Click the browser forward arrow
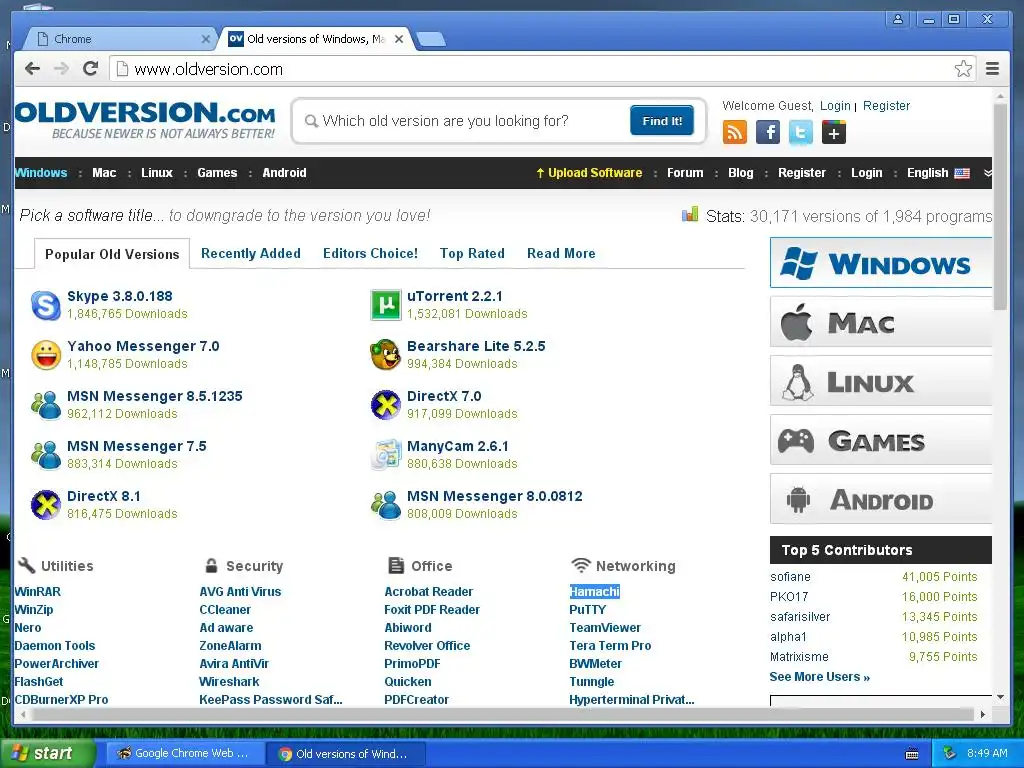This screenshot has width=1024, height=768. click(x=61, y=69)
